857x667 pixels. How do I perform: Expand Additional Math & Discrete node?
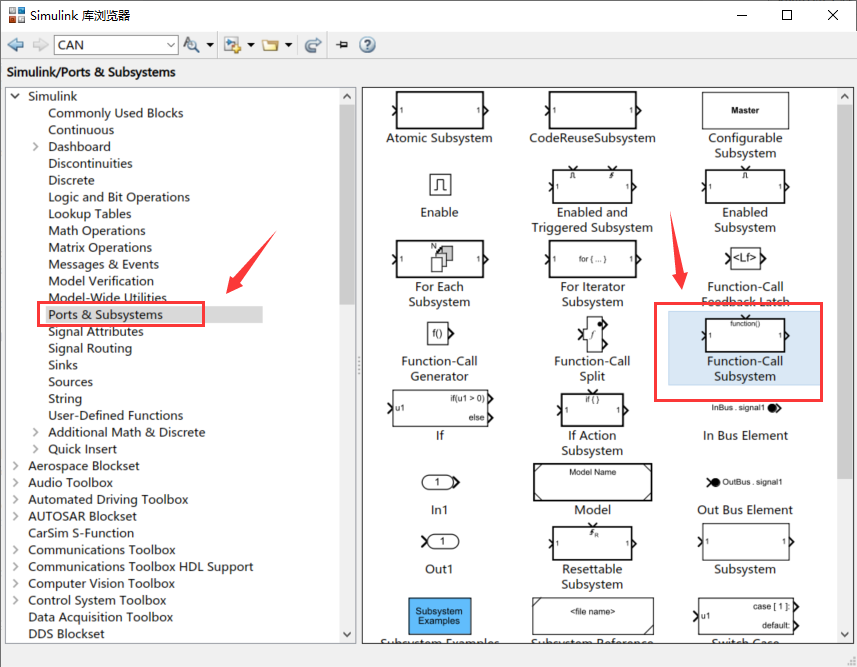pyautogui.click(x=36, y=432)
